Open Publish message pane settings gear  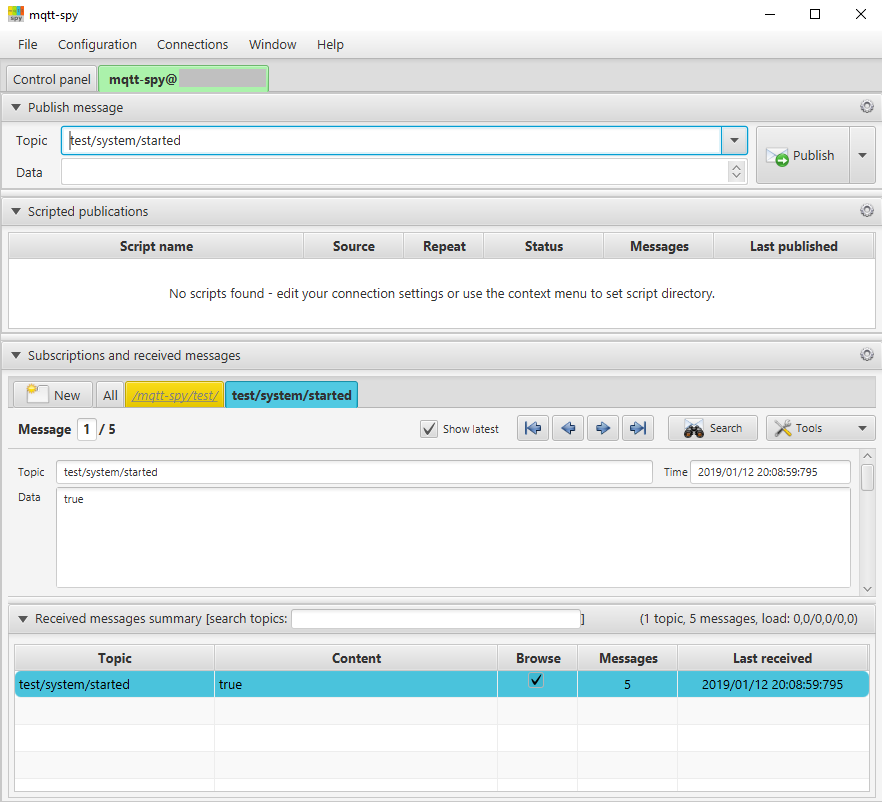tap(867, 106)
